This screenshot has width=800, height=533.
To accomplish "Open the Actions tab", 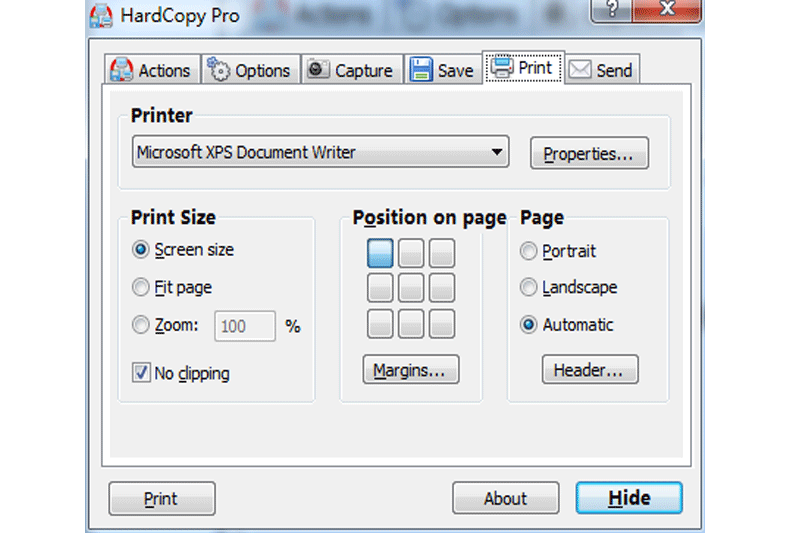I will tap(153, 69).
